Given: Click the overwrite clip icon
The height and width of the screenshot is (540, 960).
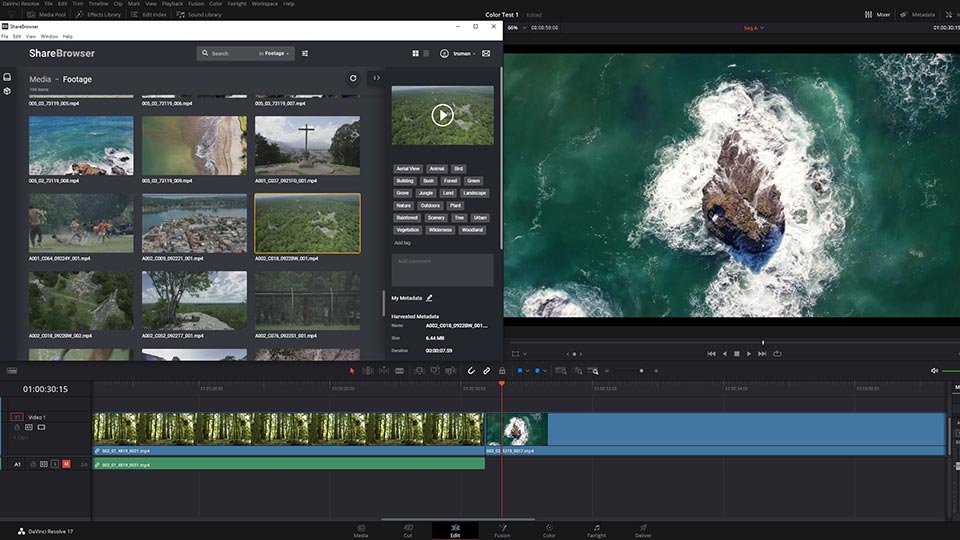Looking at the screenshot, I should pos(435,370).
